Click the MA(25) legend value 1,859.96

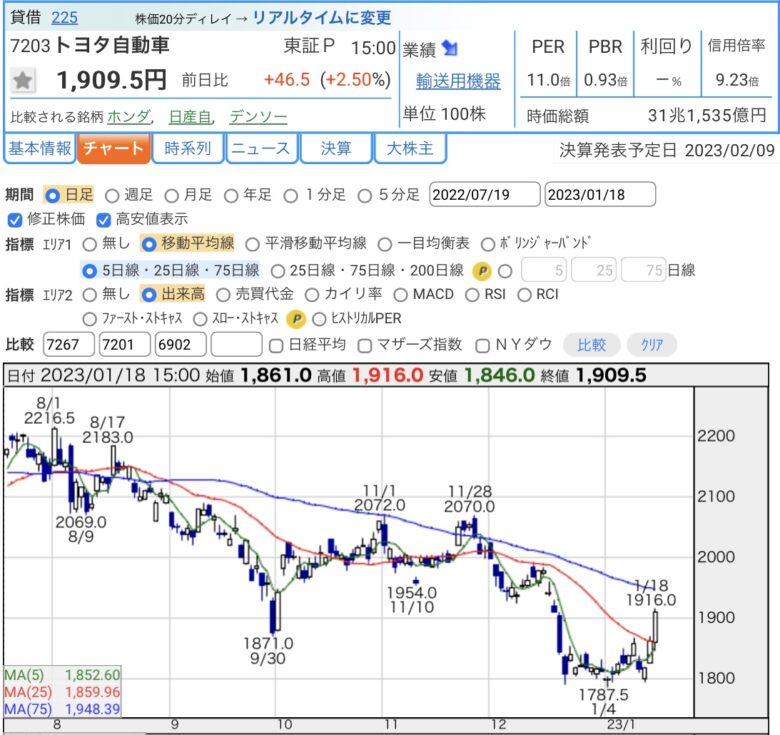93,692
